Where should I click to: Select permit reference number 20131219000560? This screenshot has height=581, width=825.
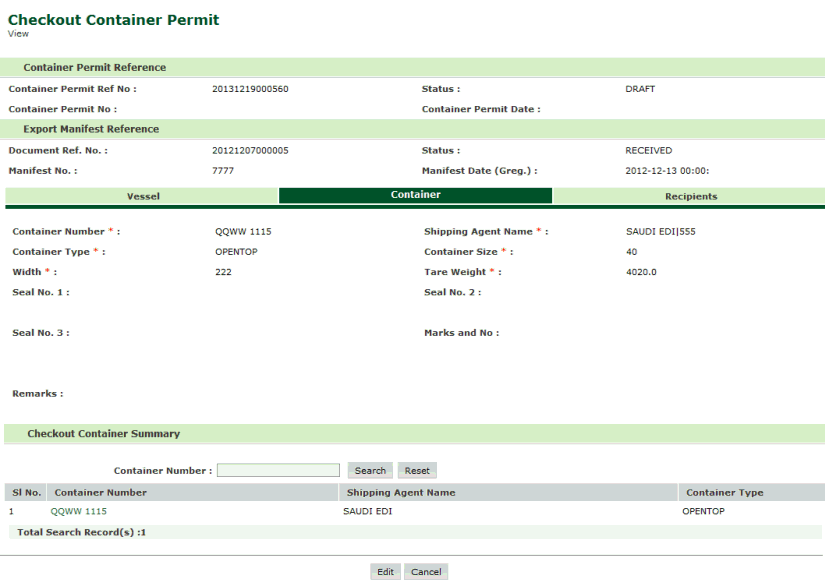point(250,89)
